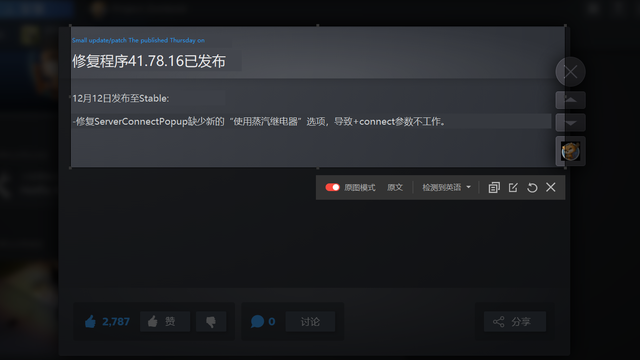Copy translated text with the copy icon

point(494,187)
